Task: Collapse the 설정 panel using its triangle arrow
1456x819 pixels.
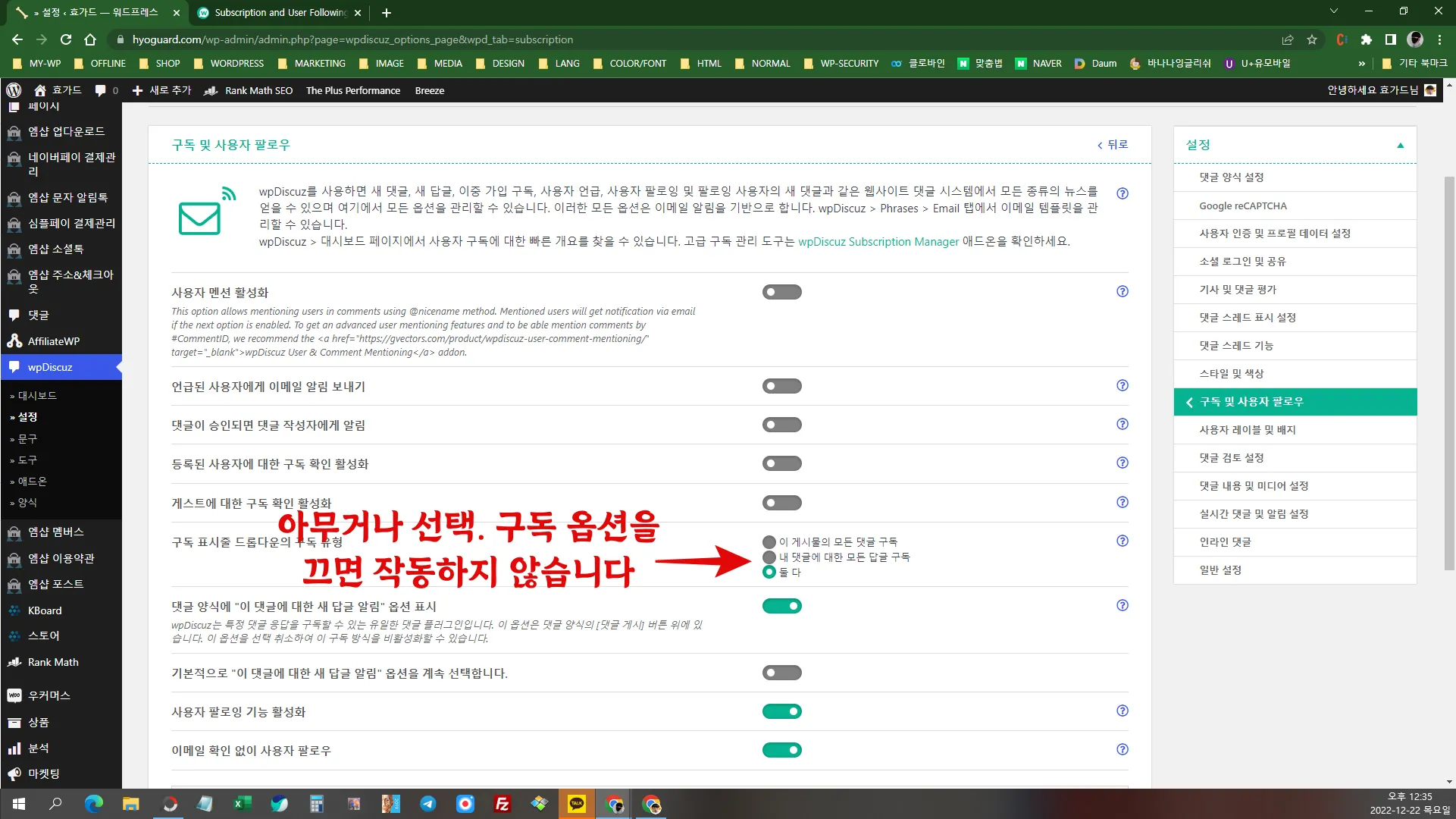Action: [1400, 146]
